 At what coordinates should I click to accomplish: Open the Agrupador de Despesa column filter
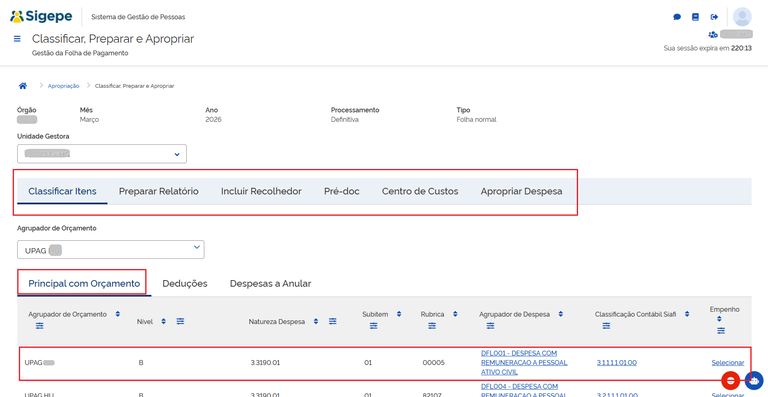(490, 326)
